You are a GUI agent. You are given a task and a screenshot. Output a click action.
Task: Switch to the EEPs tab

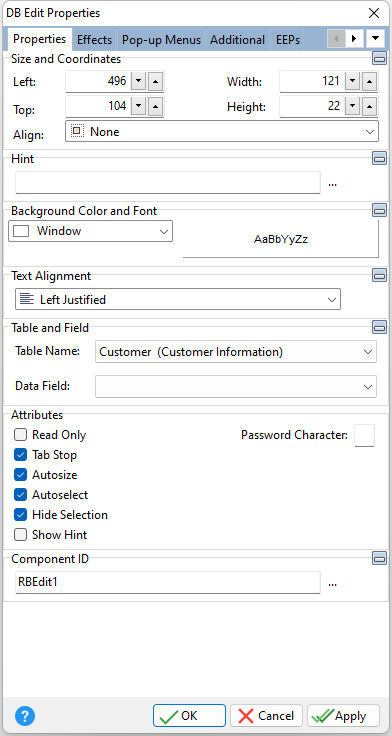click(x=288, y=40)
